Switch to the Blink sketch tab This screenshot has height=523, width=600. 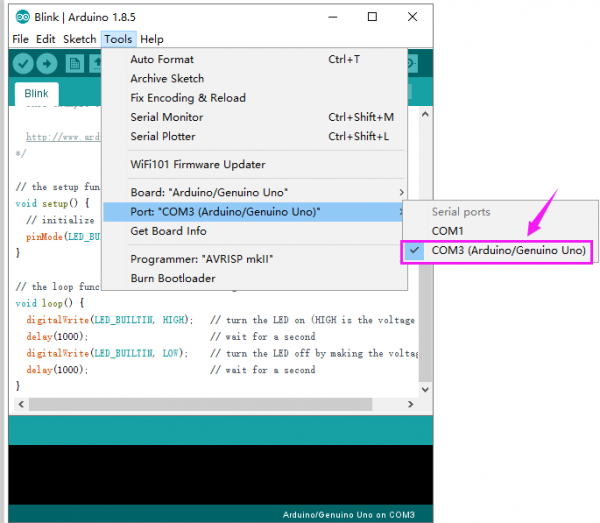37,93
